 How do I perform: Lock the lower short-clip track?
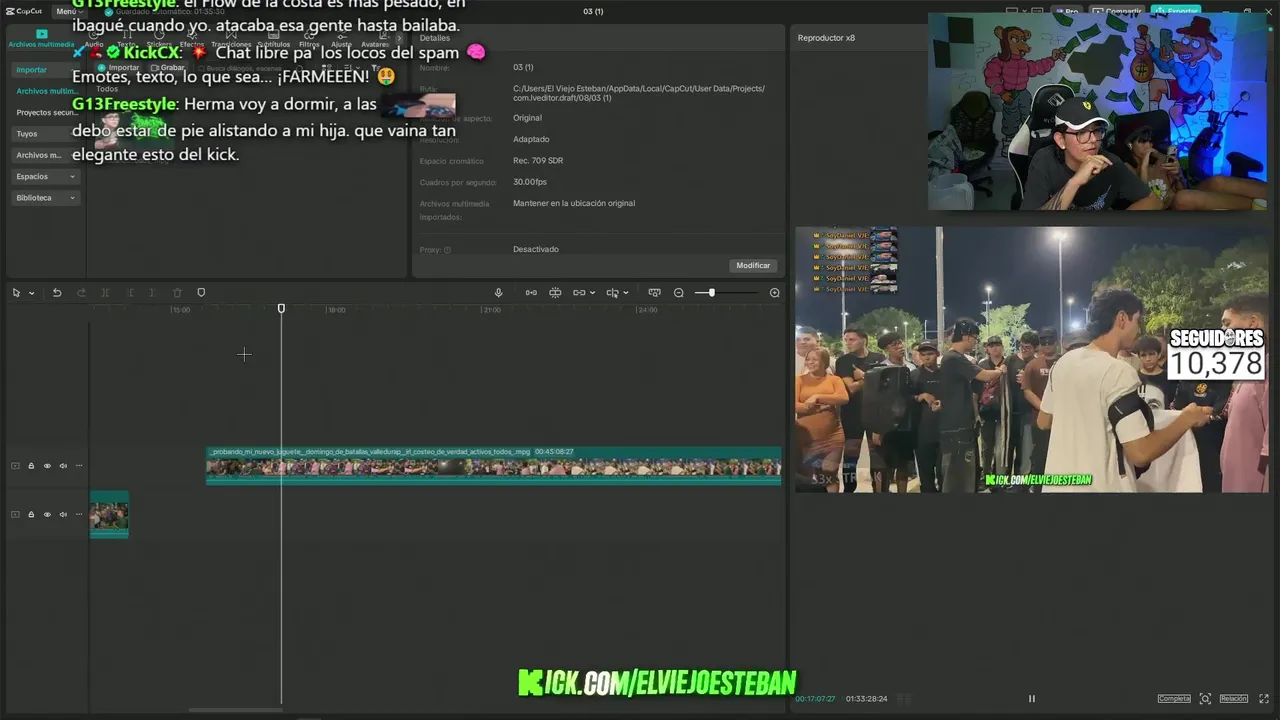tap(31, 515)
